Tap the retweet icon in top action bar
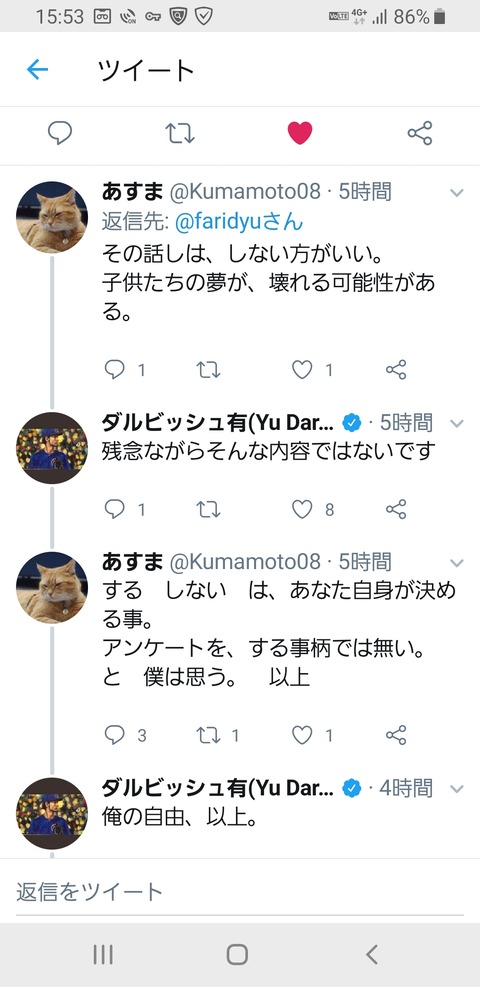Image resolution: width=480 pixels, height=987 pixels. tap(180, 133)
